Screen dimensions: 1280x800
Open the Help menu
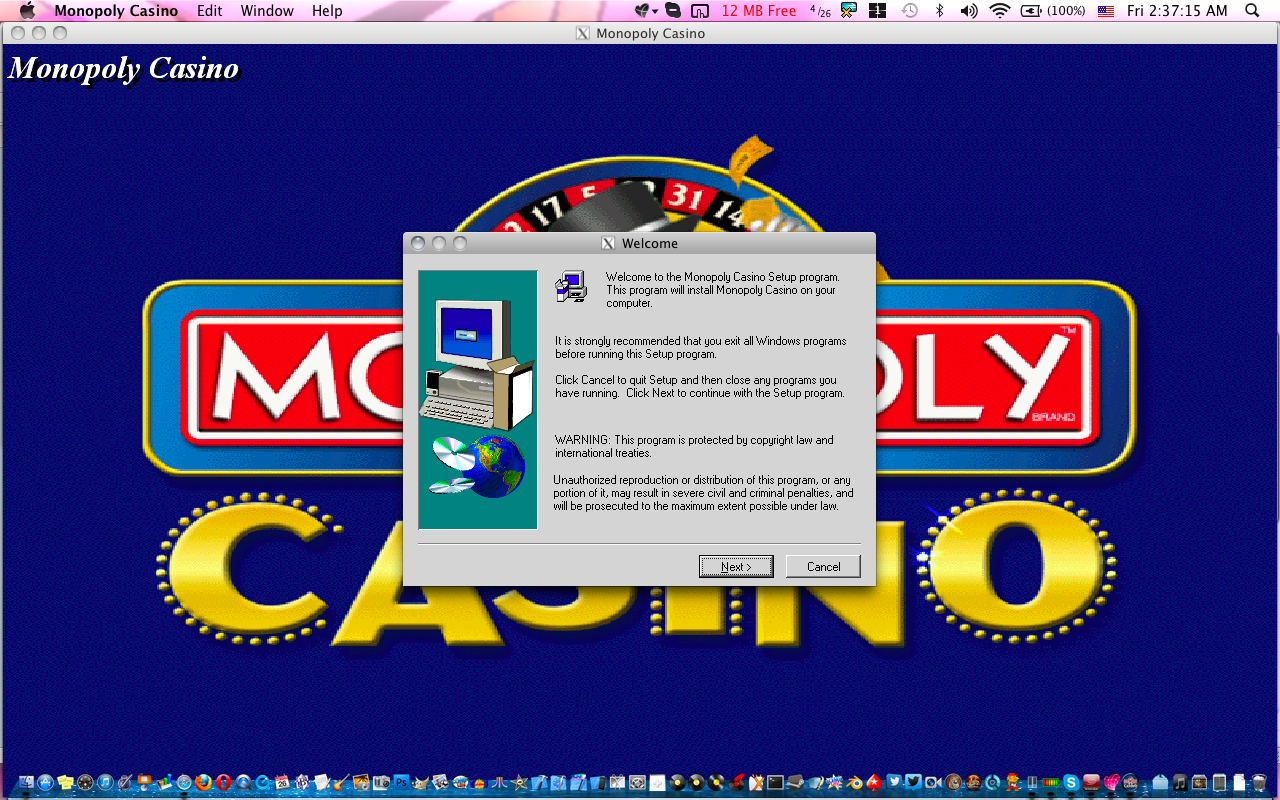click(x=327, y=11)
